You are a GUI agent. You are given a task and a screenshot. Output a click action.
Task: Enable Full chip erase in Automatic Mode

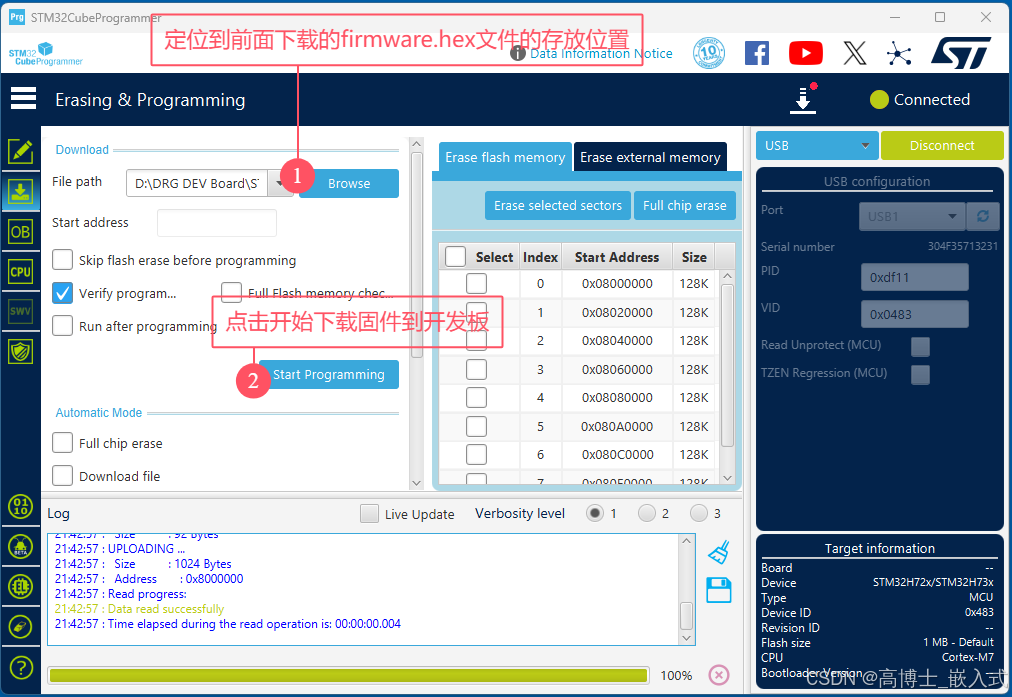(62, 443)
